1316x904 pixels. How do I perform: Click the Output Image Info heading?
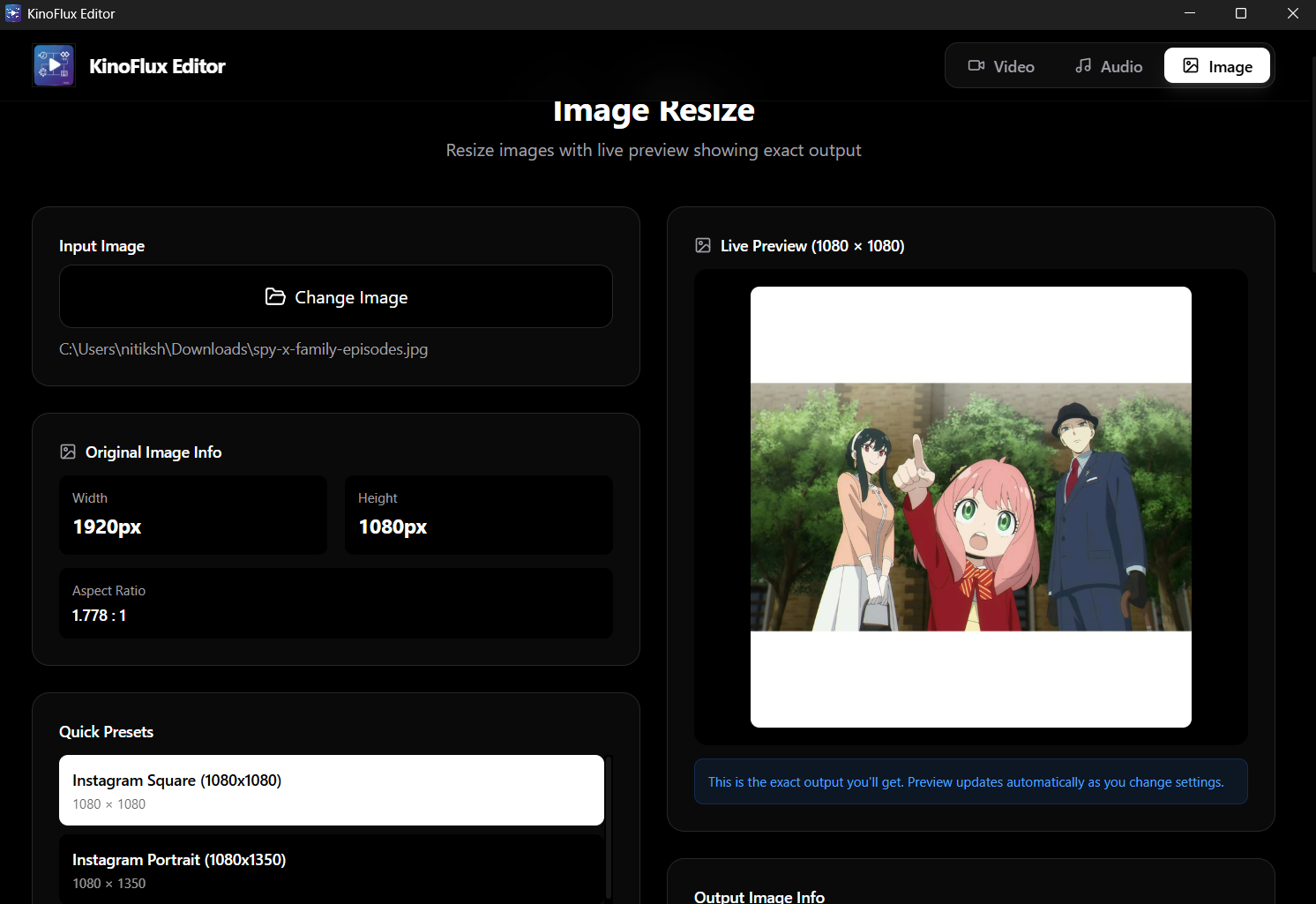pyautogui.click(x=759, y=896)
